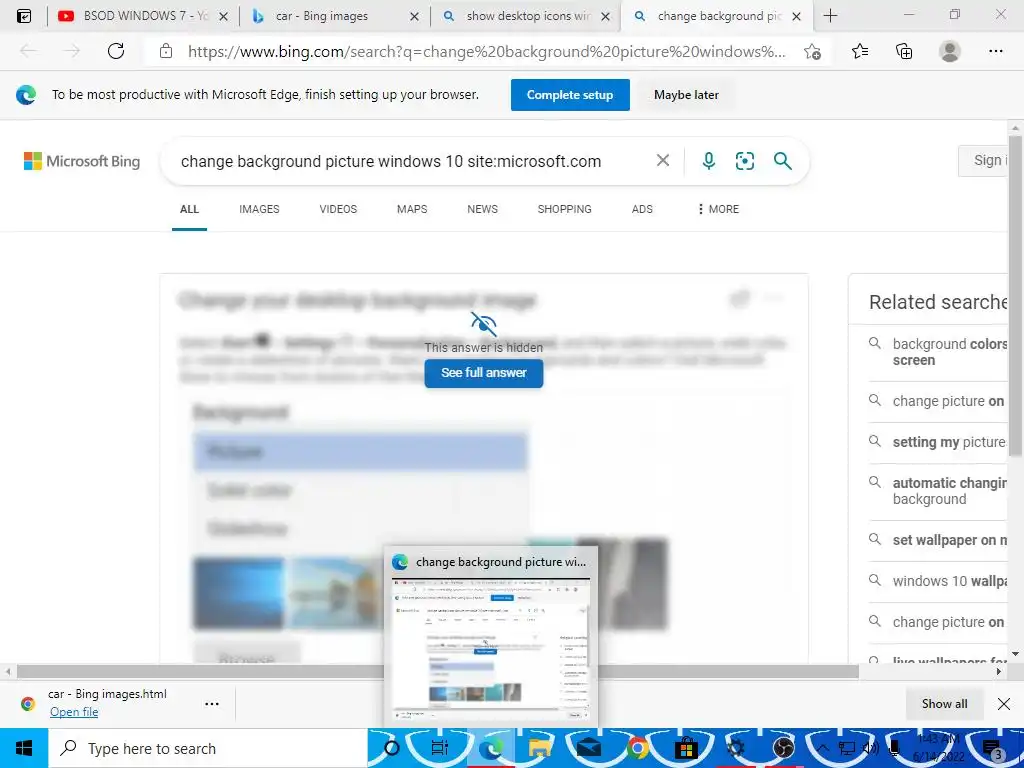Select the IMAGES search tab

[x=259, y=209]
